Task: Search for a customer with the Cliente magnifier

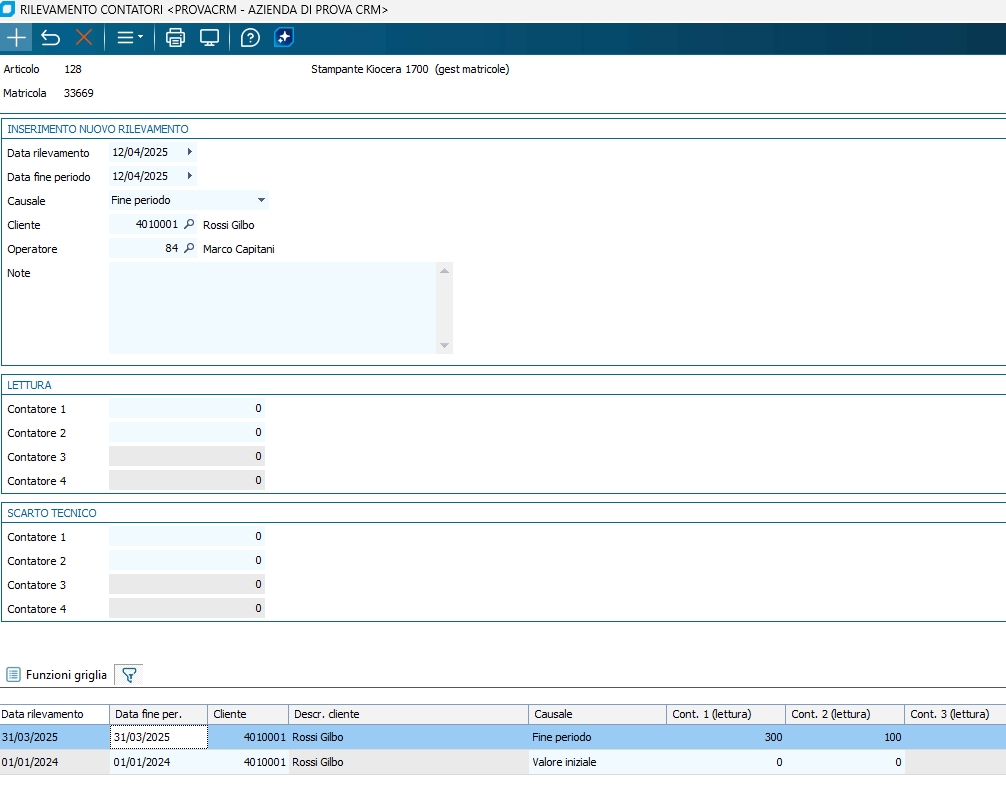Action: point(189,225)
